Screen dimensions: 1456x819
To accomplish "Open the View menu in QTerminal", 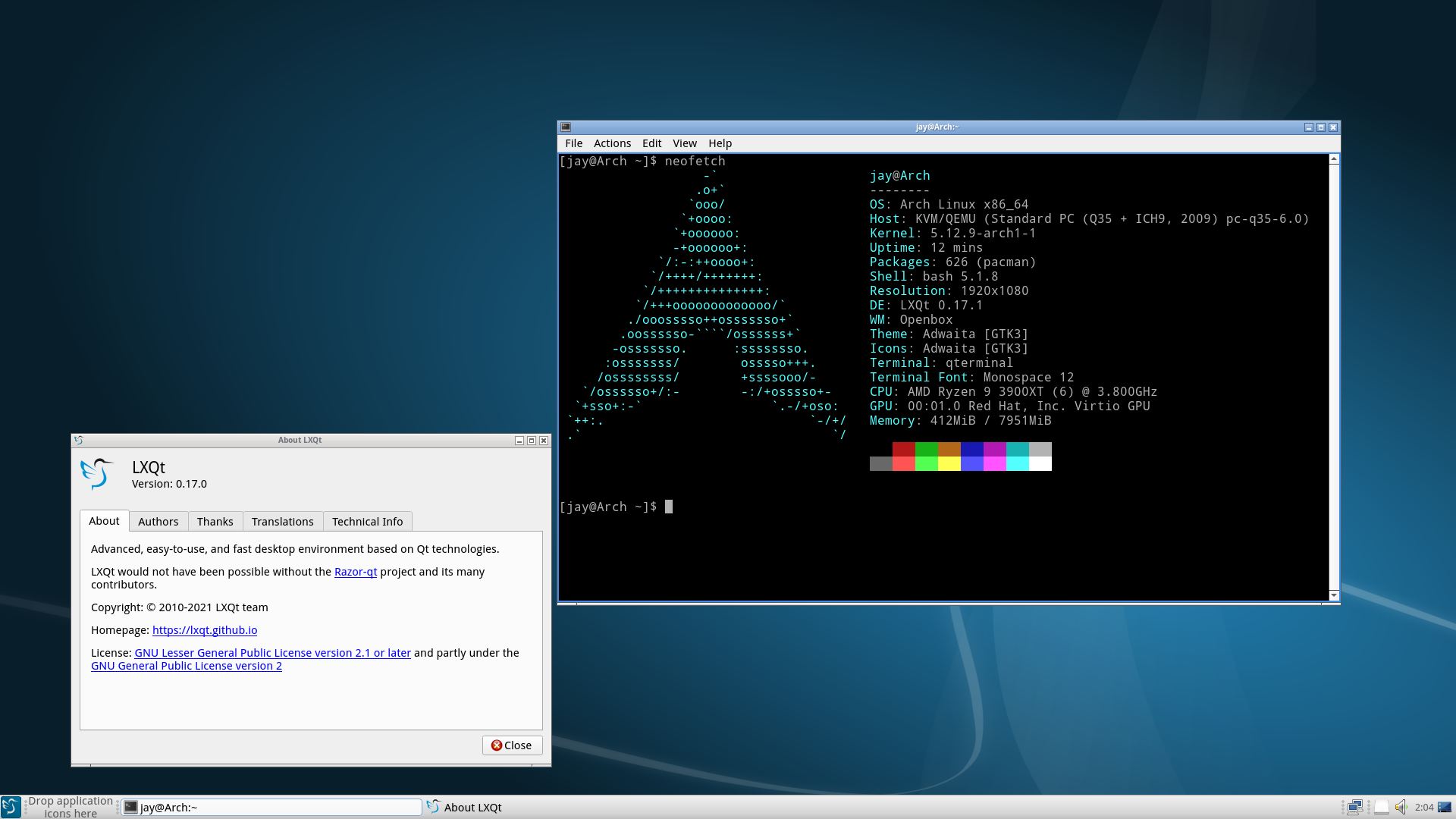I will click(x=684, y=143).
